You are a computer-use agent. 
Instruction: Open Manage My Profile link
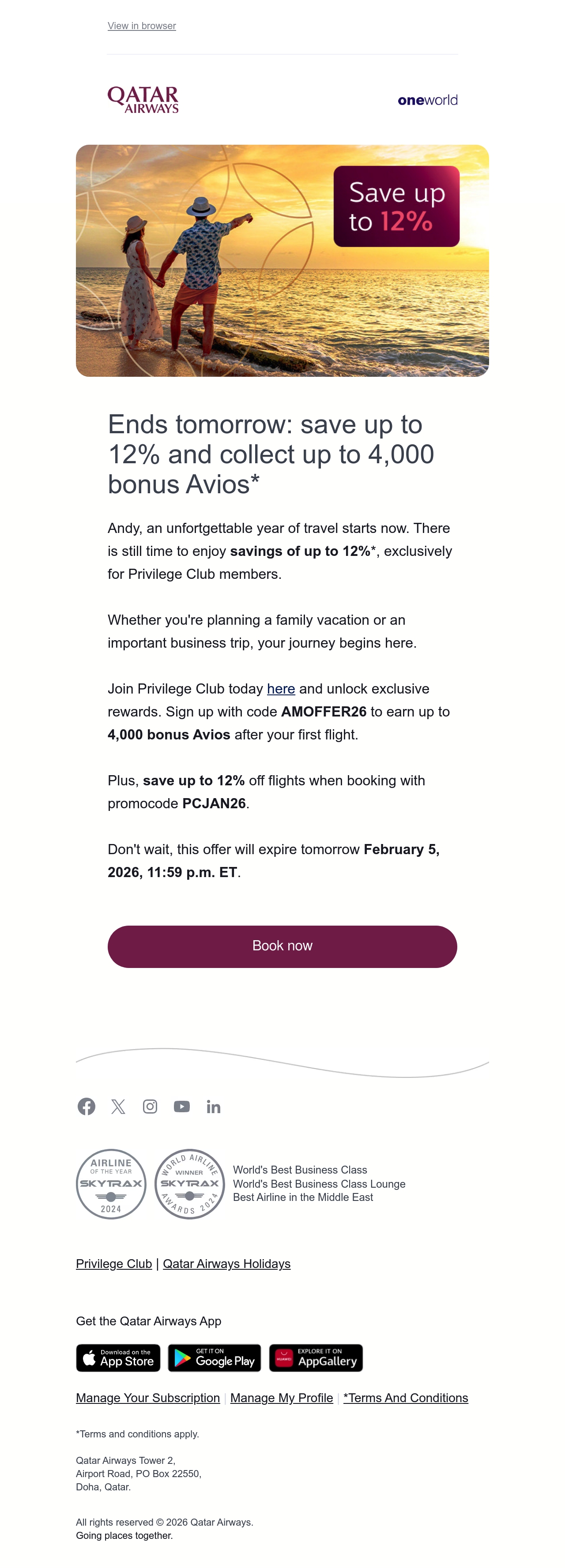click(x=282, y=1398)
